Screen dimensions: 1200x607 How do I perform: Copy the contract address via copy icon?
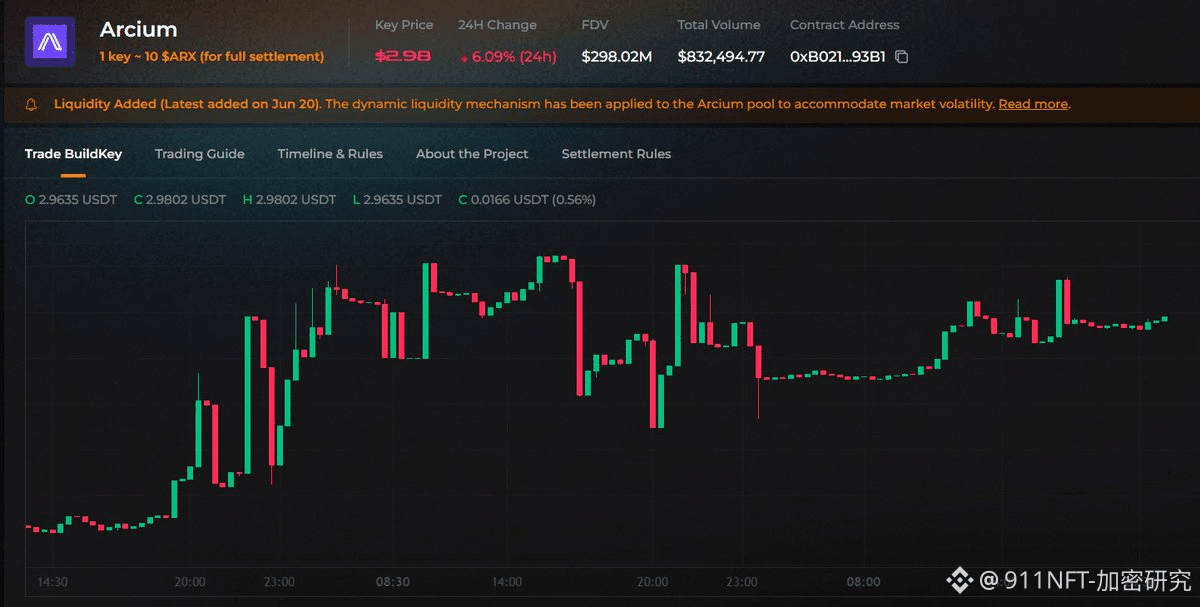click(x=901, y=57)
